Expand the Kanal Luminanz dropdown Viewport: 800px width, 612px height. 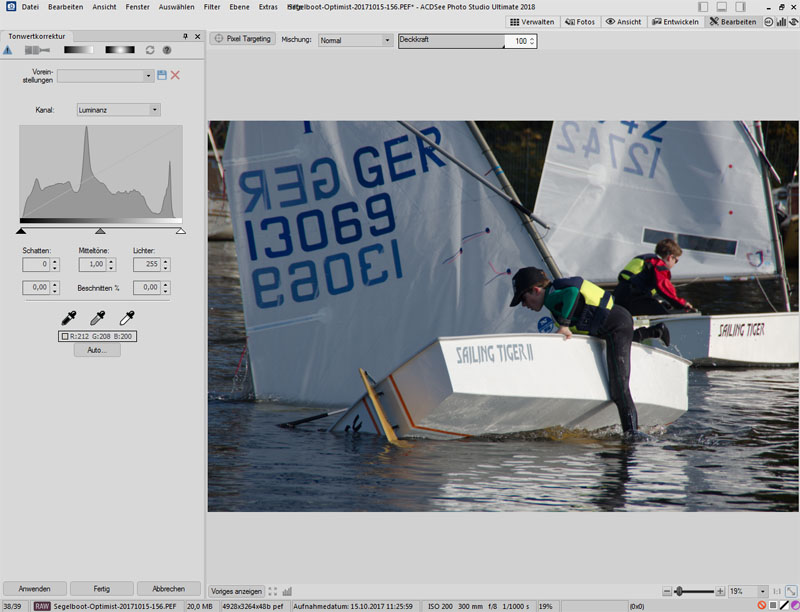pyautogui.click(x=155, y=110)
